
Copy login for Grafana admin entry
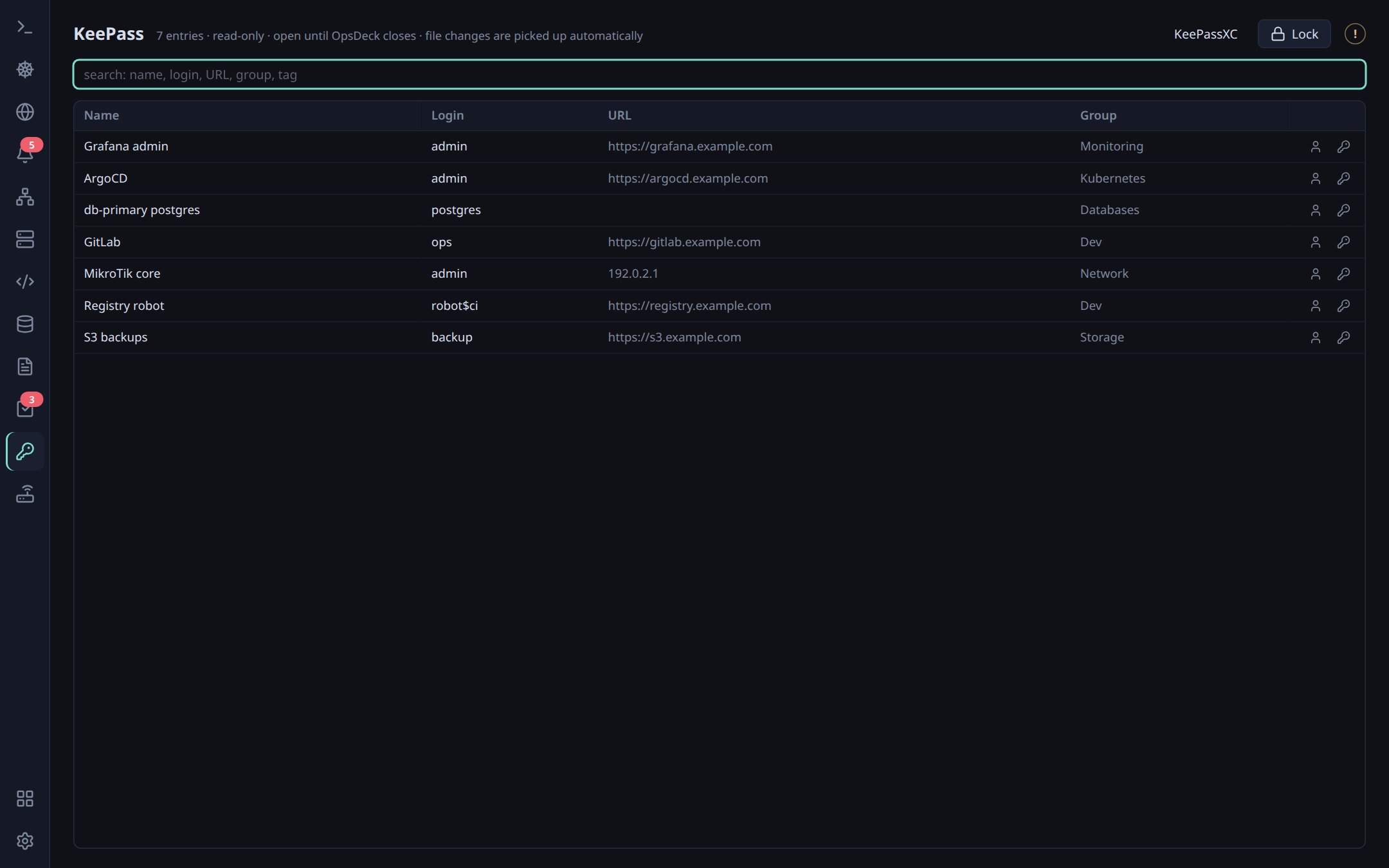coord(1315,147)
